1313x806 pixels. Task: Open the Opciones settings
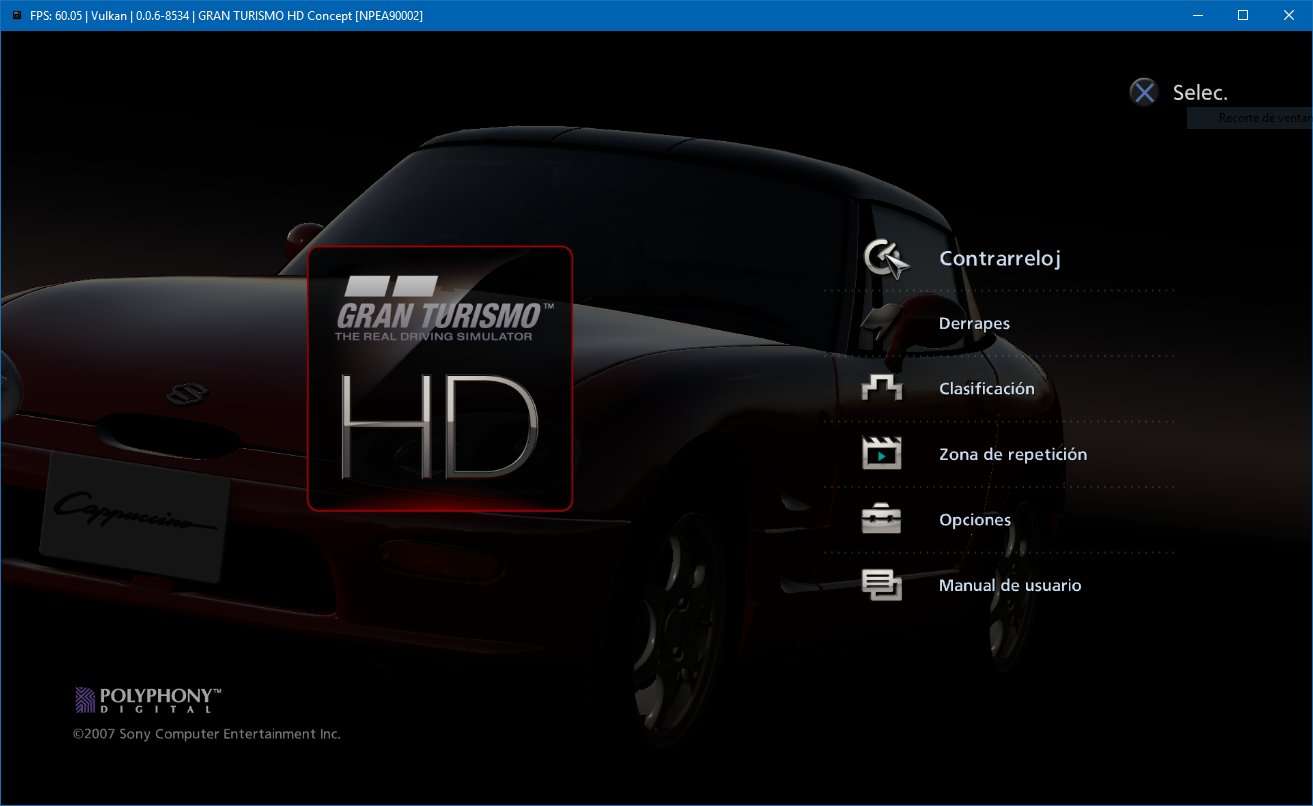[x=974, y=519]
